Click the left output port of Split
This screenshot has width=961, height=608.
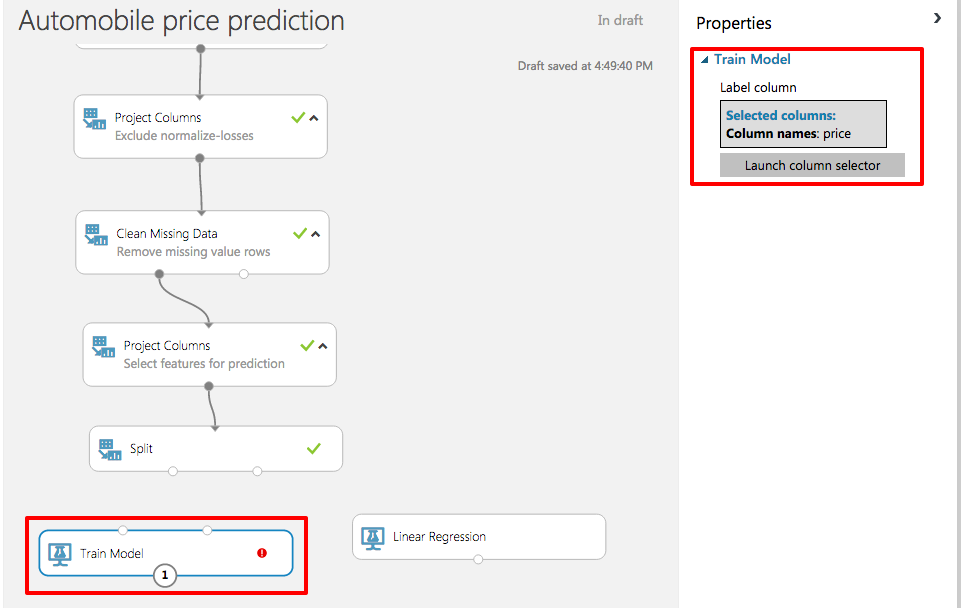[173, 471]
